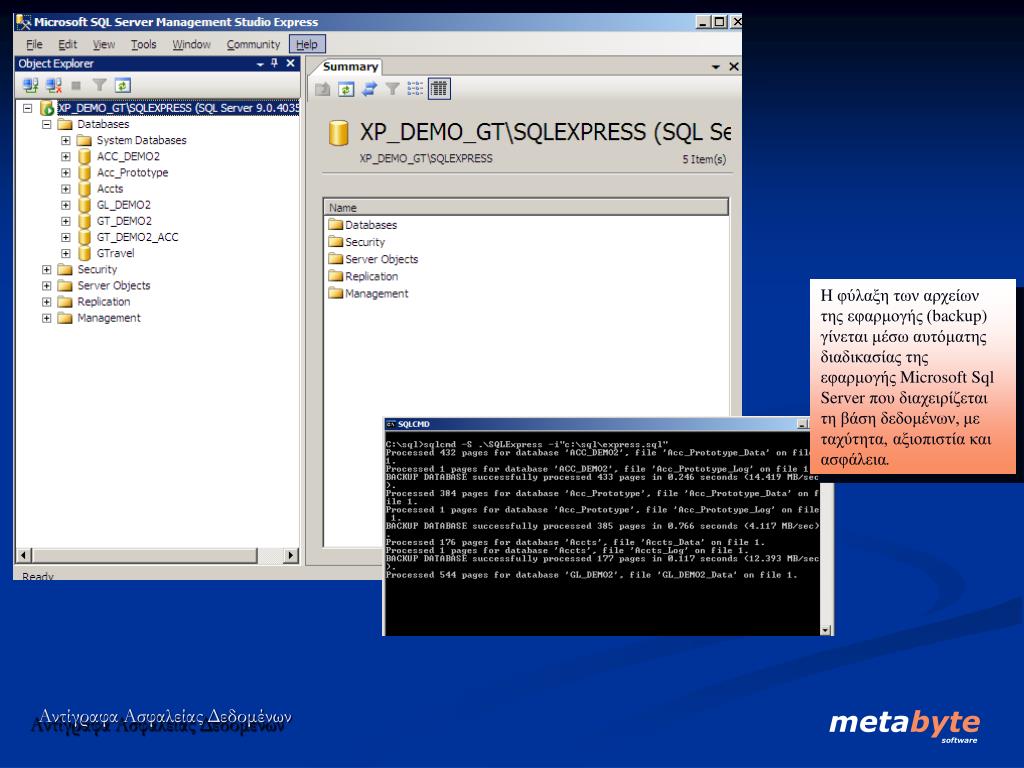This screenshot has width=1024, height=768.
Task: Click the Connect icon in Object Explorer
Action: (x=30, y=85)
